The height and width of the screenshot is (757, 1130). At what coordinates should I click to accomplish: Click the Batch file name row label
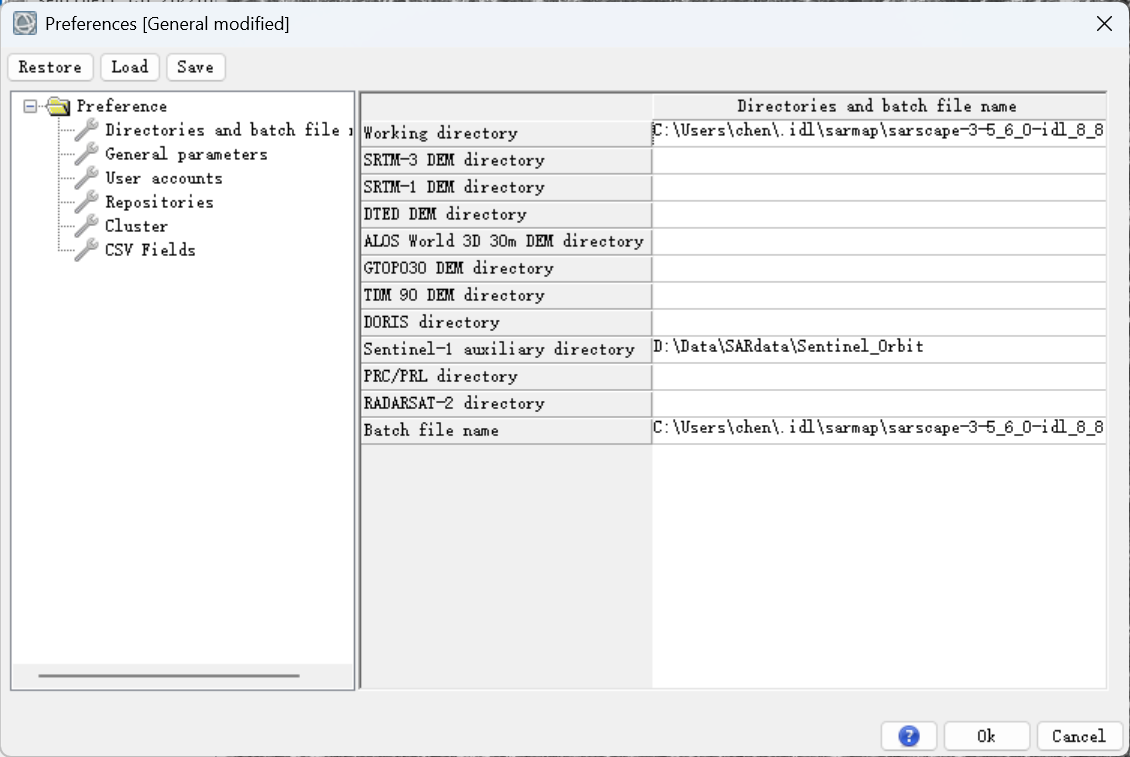506,430
